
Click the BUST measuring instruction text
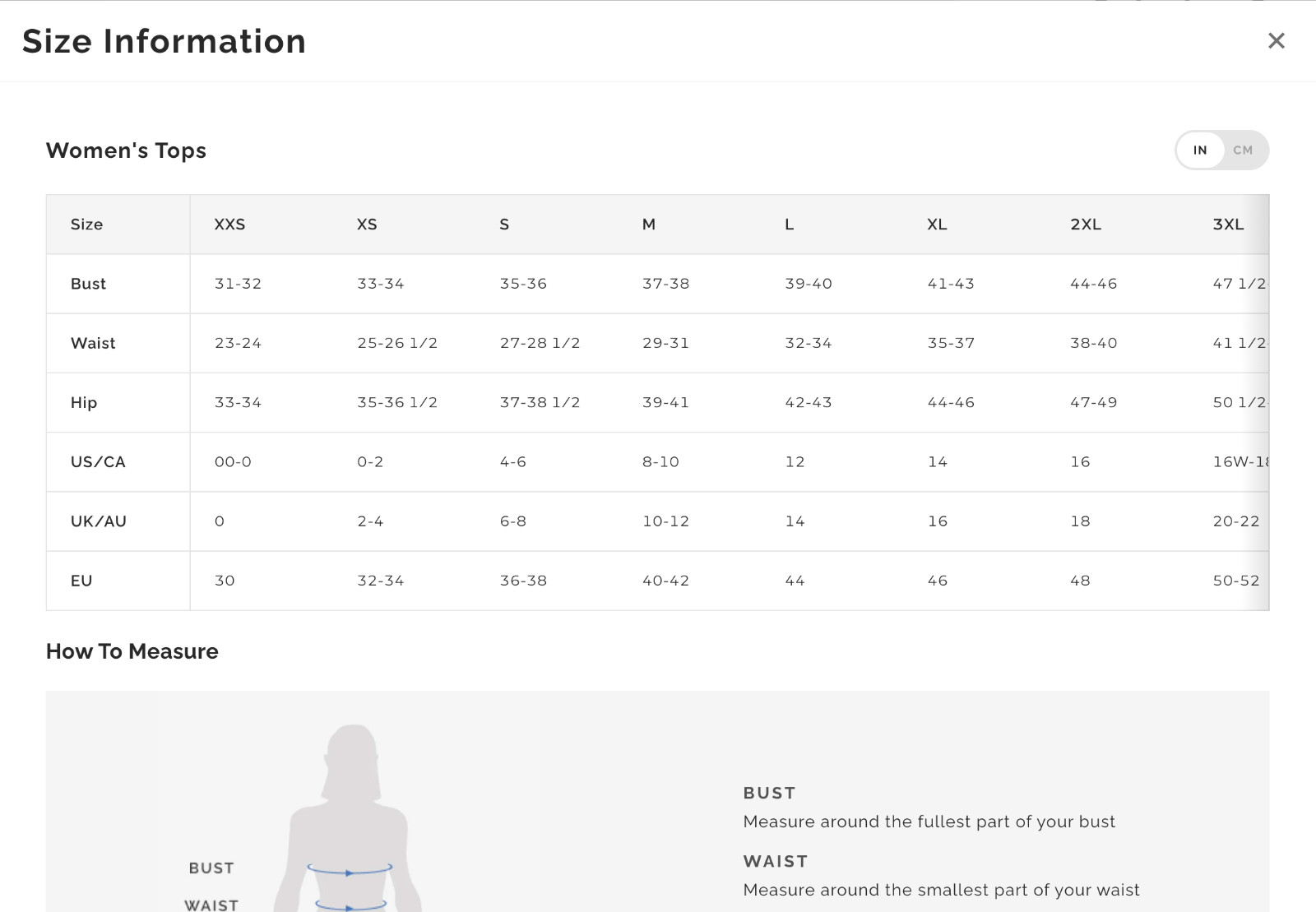click(929, 822)
